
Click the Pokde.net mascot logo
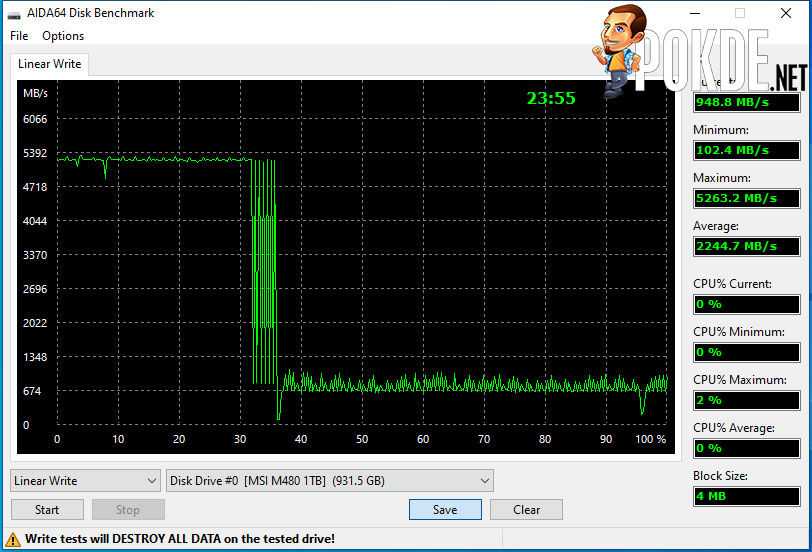tap(619, 47)
